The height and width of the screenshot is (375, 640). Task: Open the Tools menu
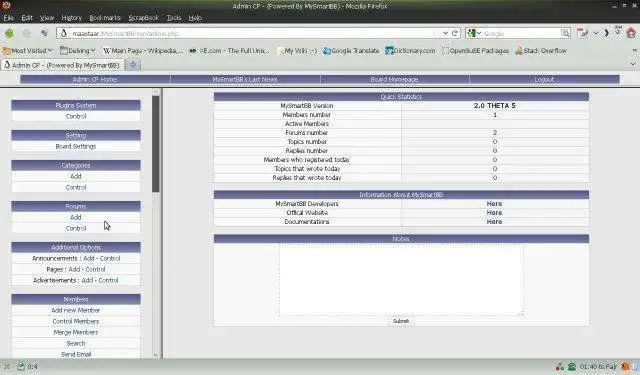pyautogui.click(x=173, y=18)
